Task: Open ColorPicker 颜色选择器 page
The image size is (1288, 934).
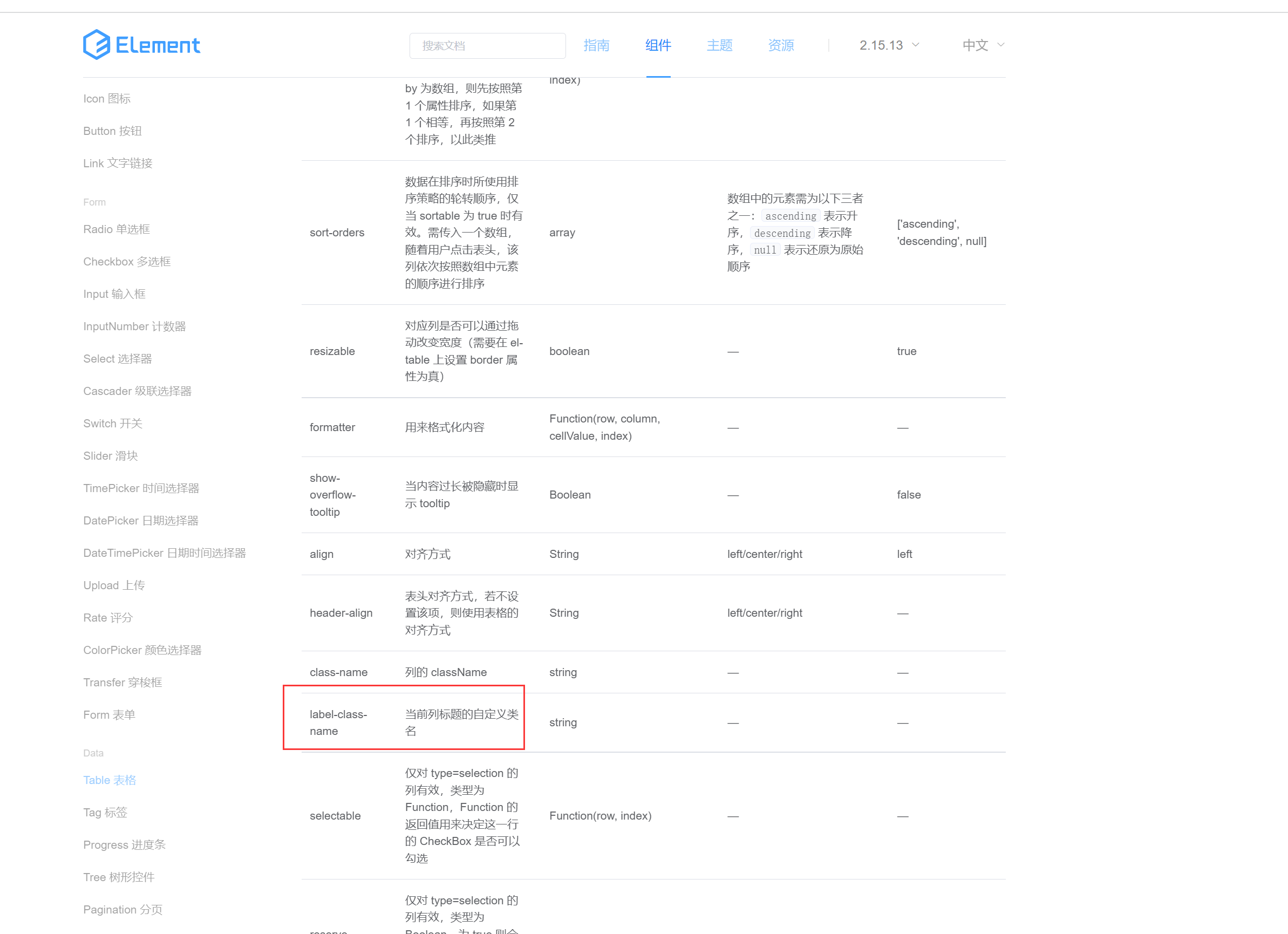Action: click(142, 650)
